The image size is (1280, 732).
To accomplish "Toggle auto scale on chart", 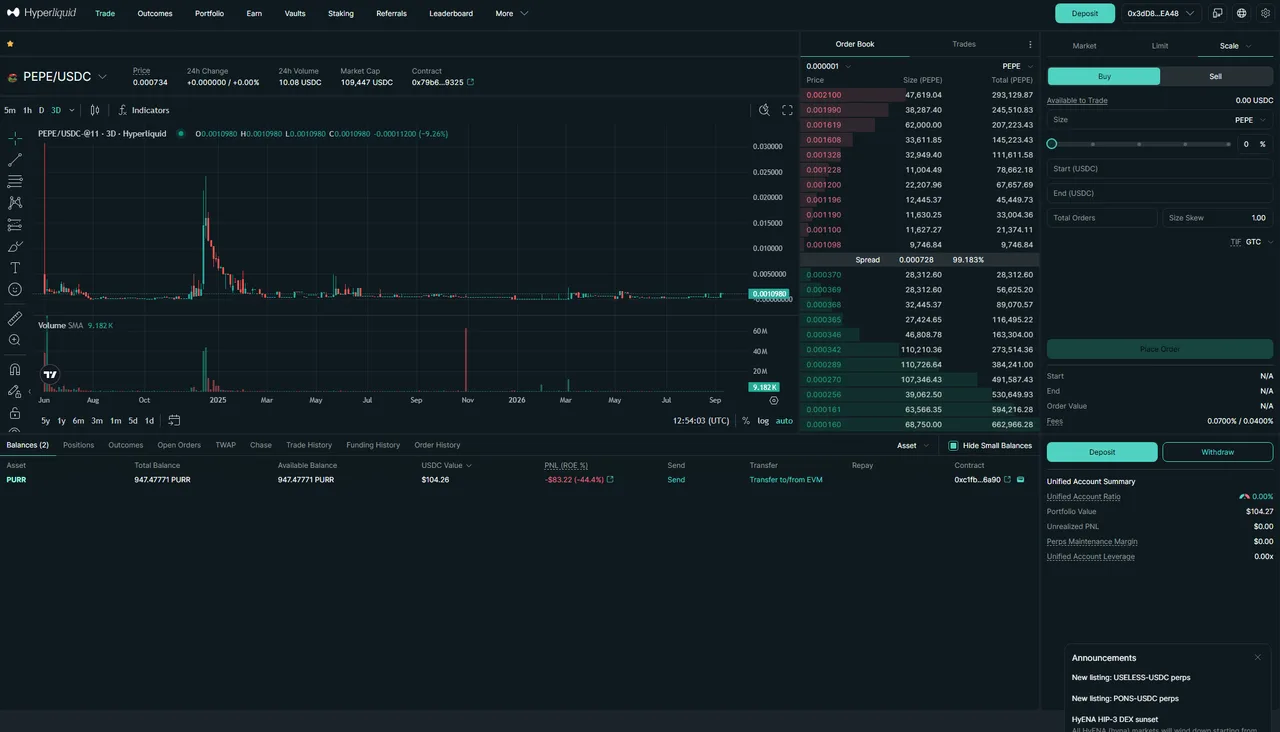I will pyautogui.click(x=784, y=421).
